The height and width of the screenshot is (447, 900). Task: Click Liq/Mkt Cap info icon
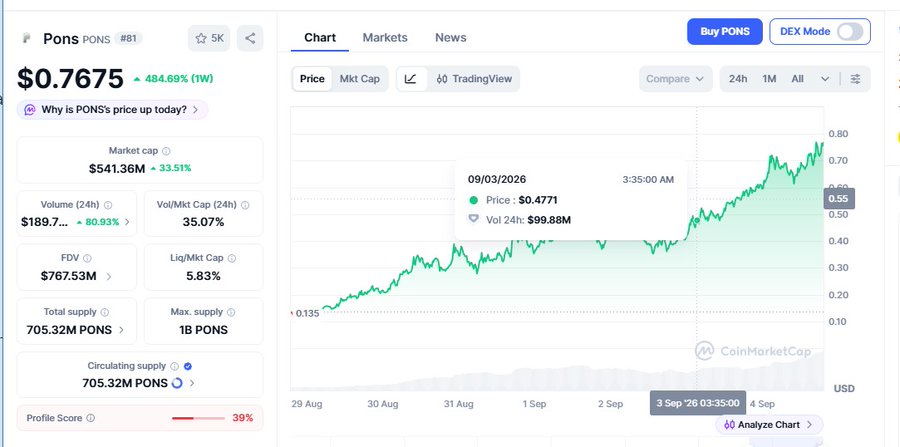232,259
